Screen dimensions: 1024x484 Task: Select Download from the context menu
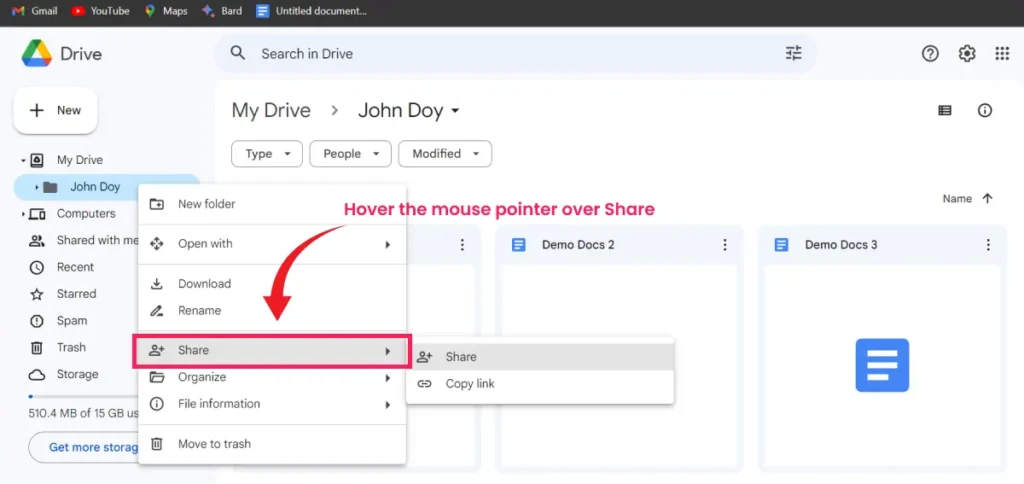click(204, 284)
